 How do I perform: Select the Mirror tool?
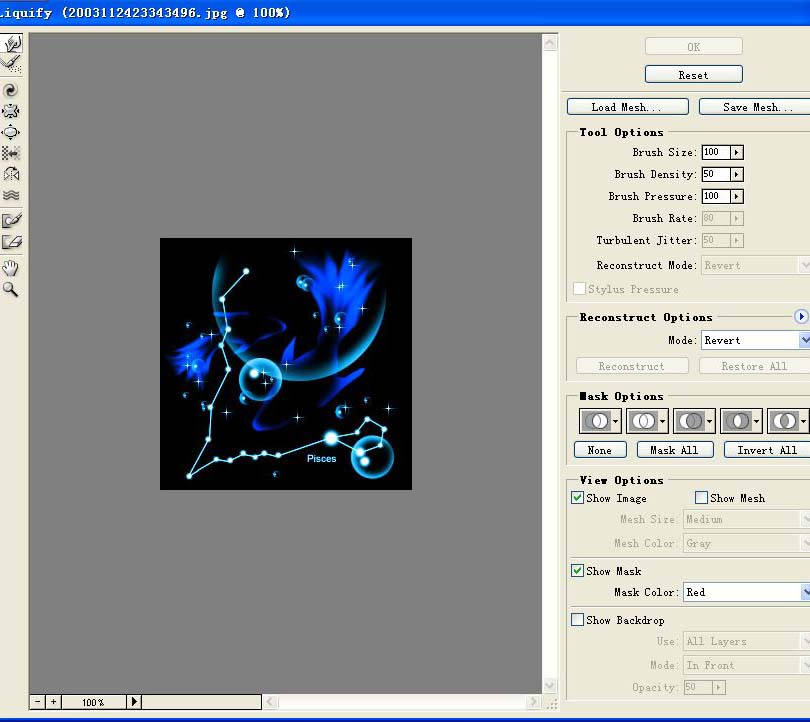click(x=12, y=174)
